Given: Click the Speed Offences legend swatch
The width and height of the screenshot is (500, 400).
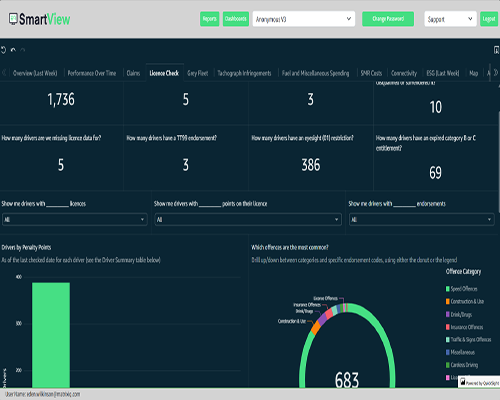Looking at the screenshot, I should 448,289.
